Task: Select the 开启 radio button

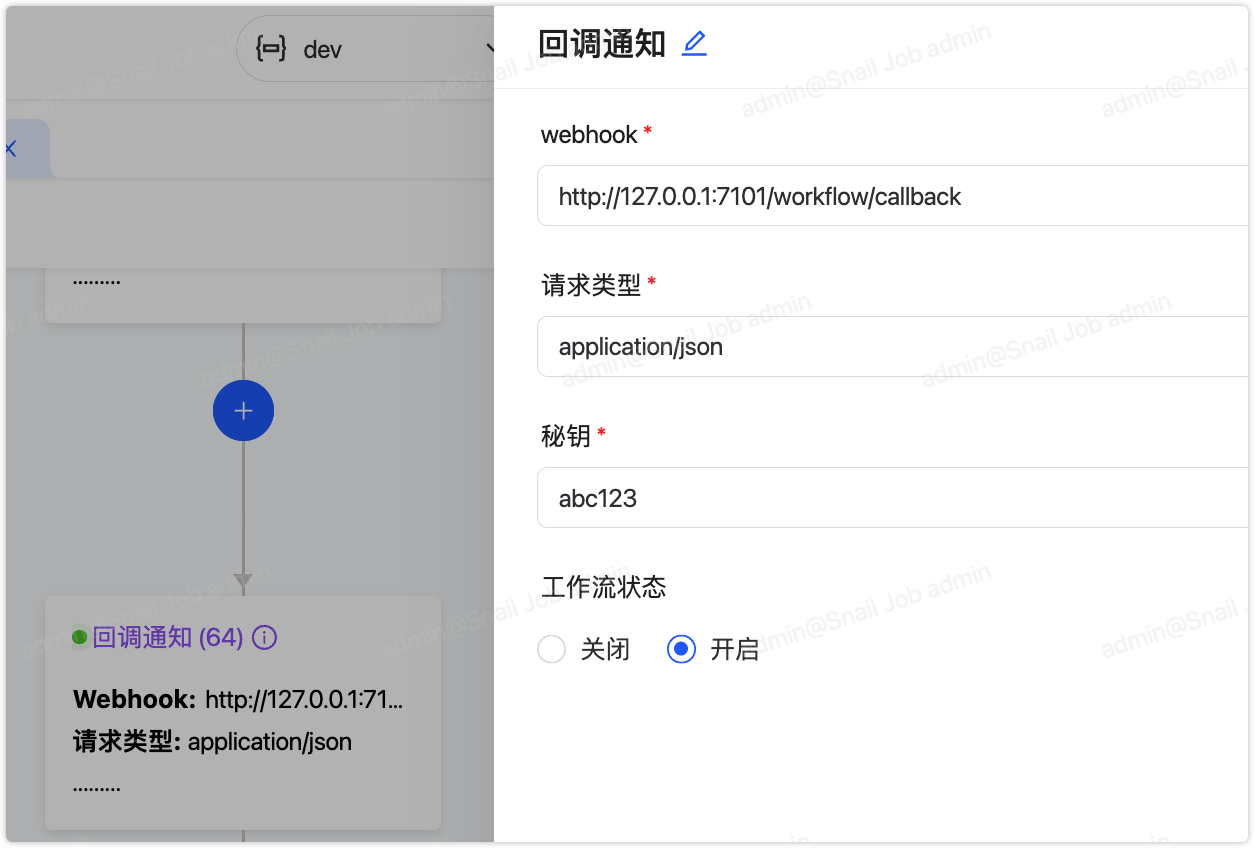Action: (x=681, y=650)
